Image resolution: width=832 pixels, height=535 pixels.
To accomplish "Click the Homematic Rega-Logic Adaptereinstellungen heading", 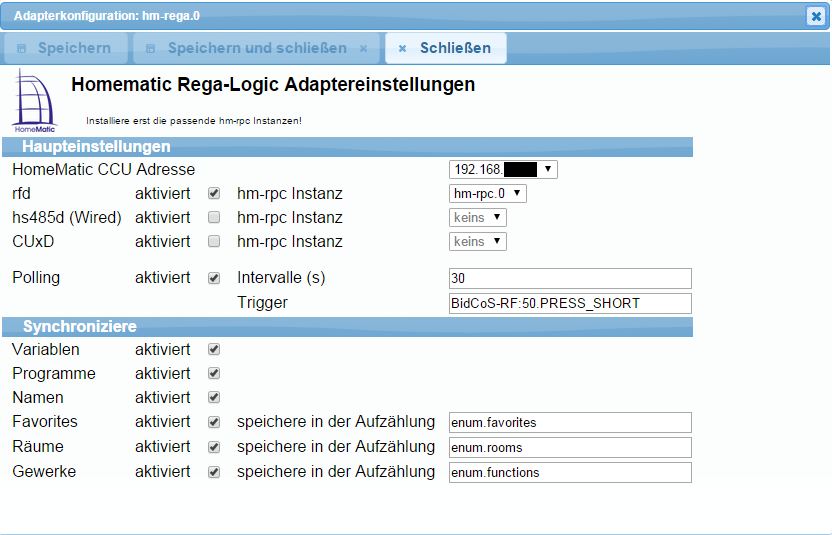I will click(x=273, y=84).
